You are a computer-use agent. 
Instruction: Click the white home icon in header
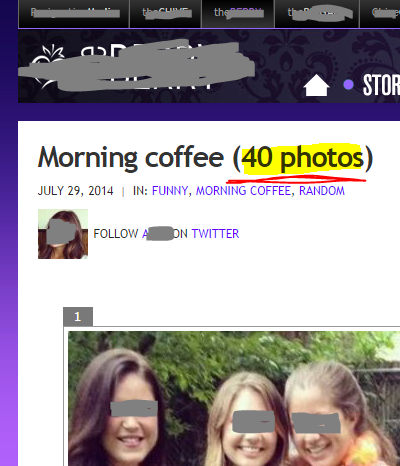pos(316,85)
